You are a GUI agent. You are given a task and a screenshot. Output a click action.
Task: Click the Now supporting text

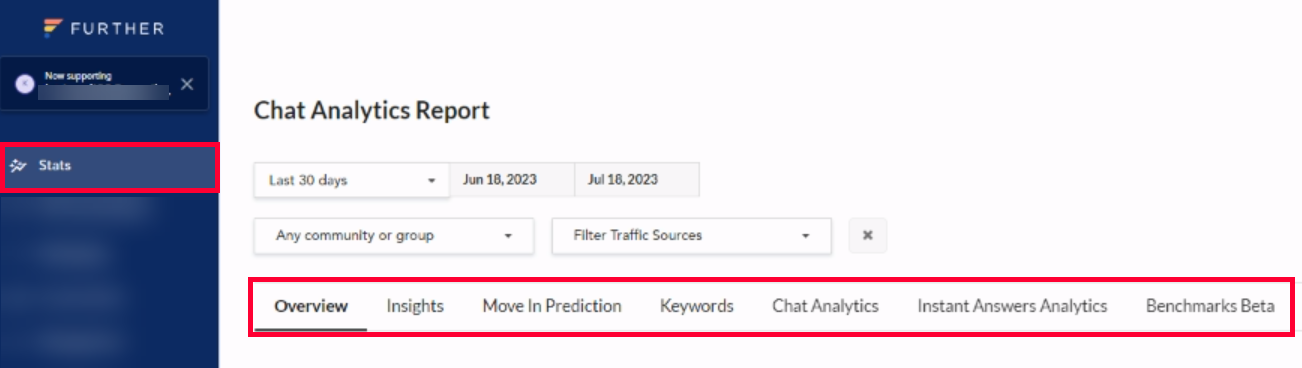[78, 75]
